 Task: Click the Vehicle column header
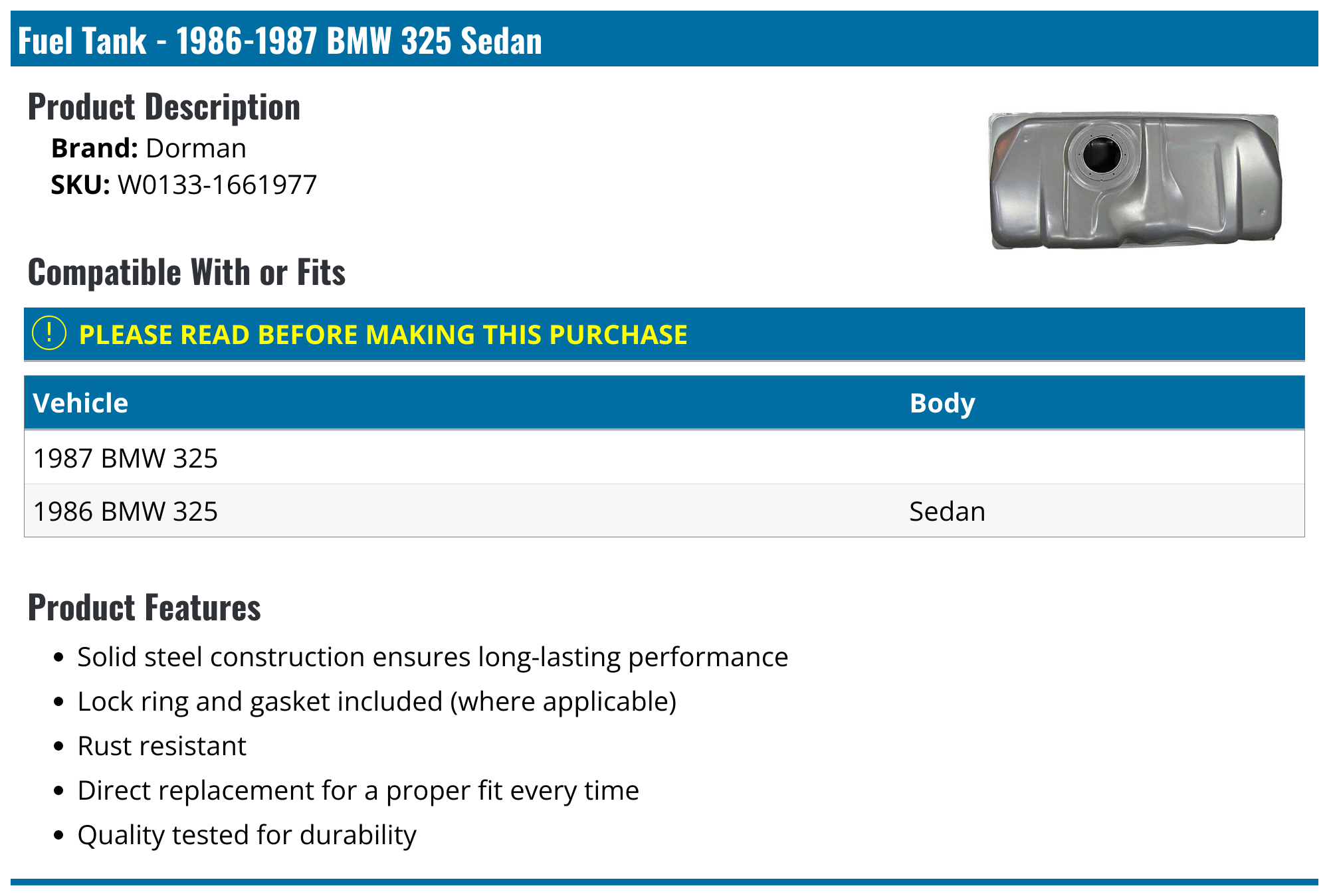click(80, 403)
